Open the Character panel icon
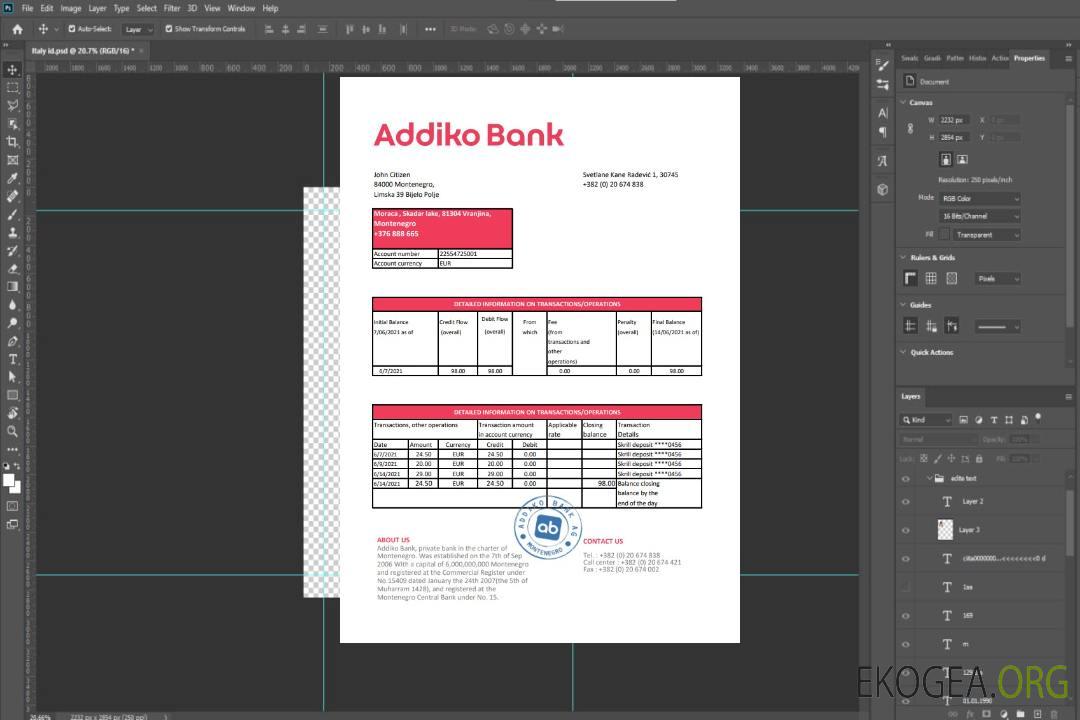 pos(883,113)
